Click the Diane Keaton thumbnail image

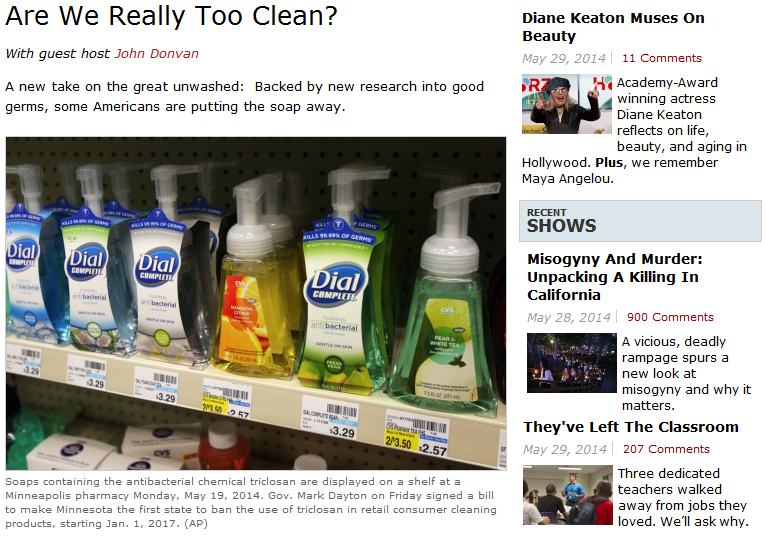click(567, 104)
